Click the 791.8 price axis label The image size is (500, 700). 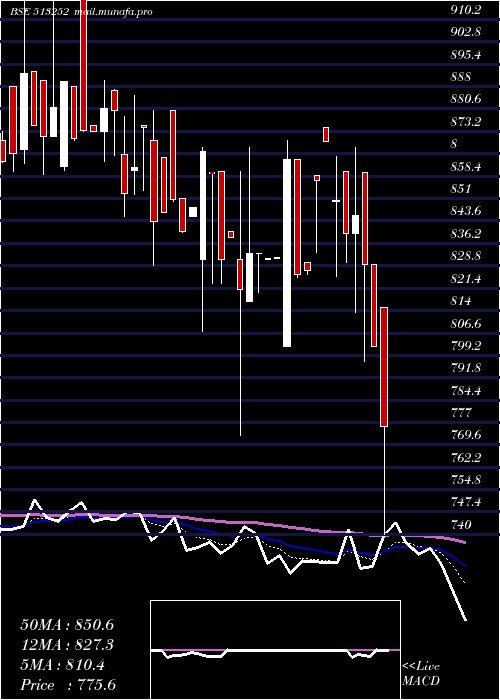466,368
